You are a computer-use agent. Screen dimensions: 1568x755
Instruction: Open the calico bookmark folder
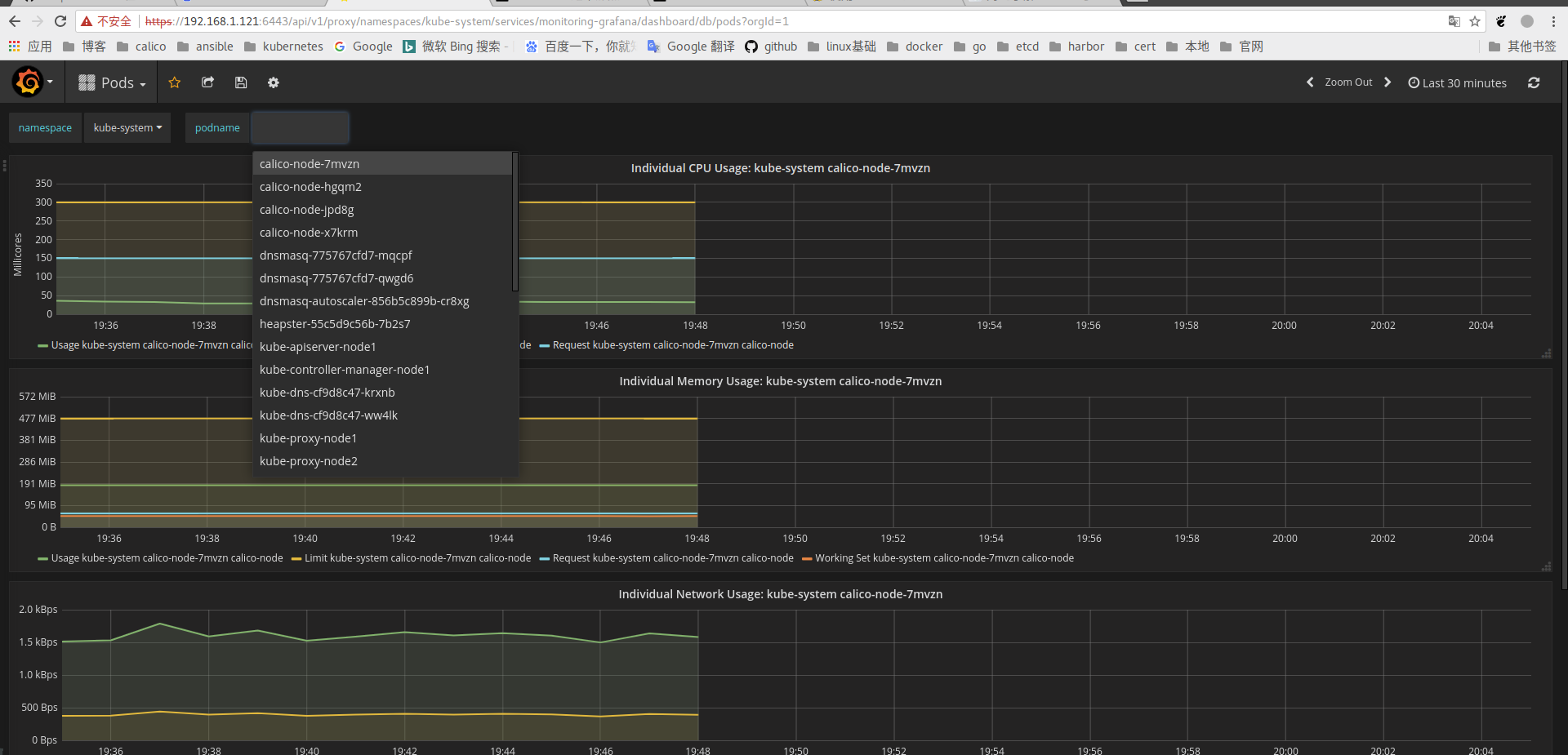[141, 46]
